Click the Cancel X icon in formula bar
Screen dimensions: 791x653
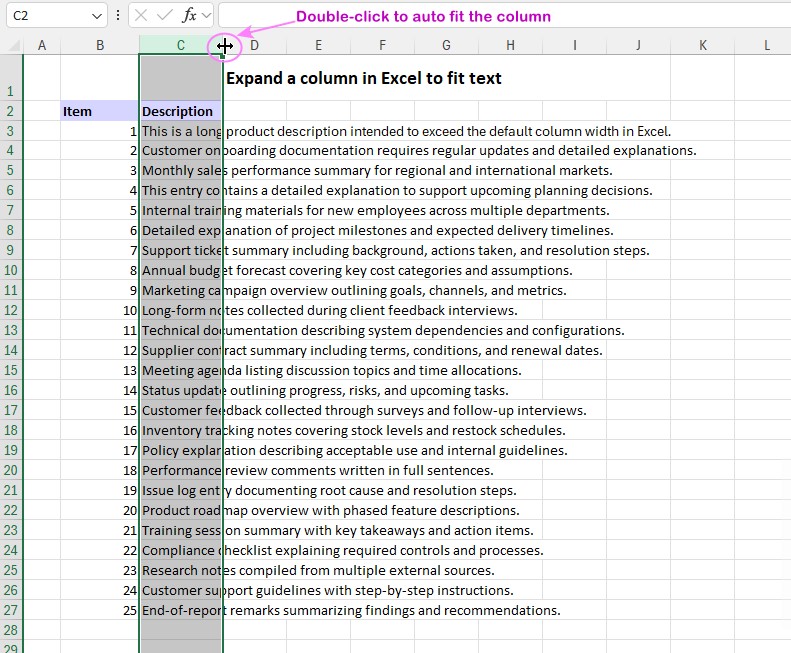click(141, 16)
